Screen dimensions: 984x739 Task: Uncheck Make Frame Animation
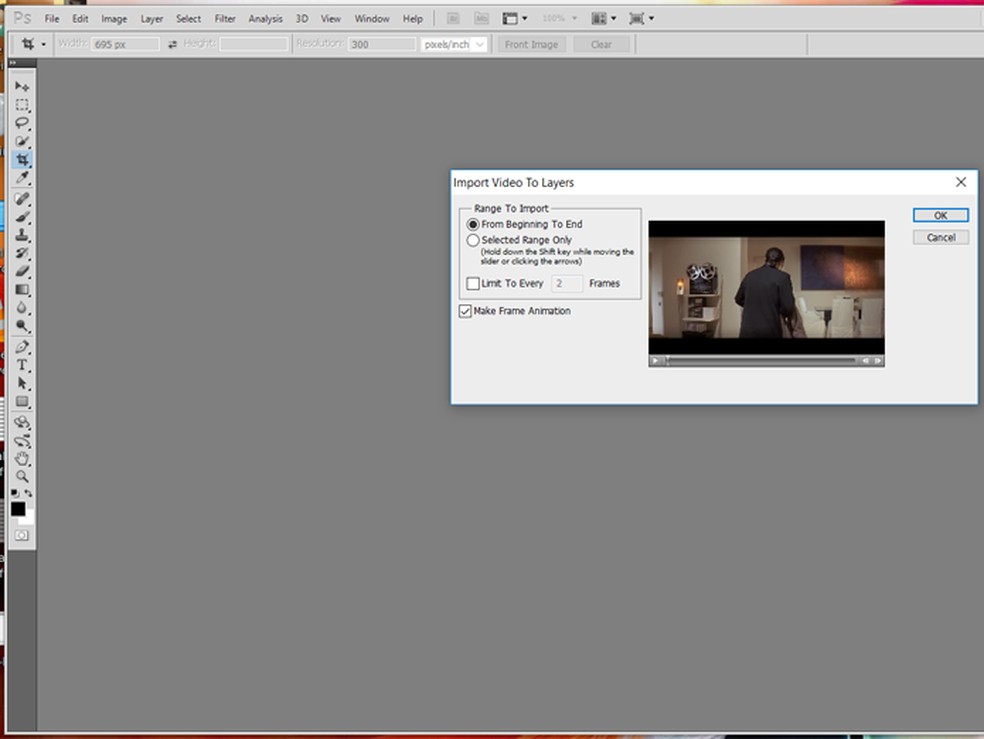pos(465,311)
